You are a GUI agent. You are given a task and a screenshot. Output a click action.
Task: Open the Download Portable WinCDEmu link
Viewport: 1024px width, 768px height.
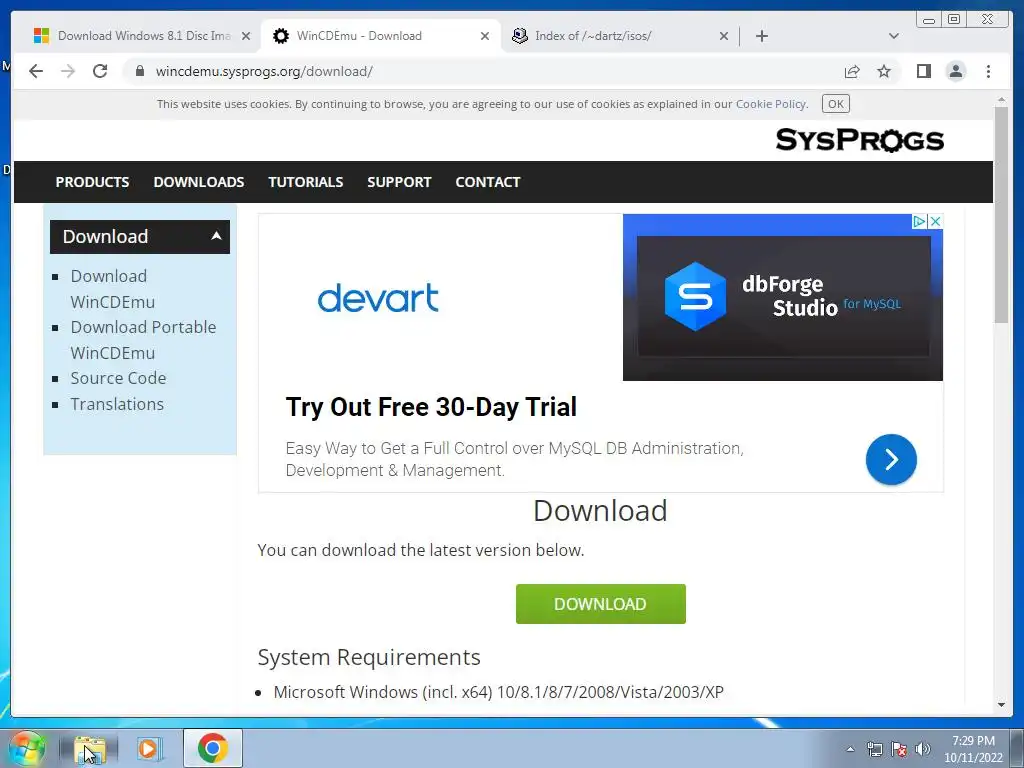coord(143,340)
